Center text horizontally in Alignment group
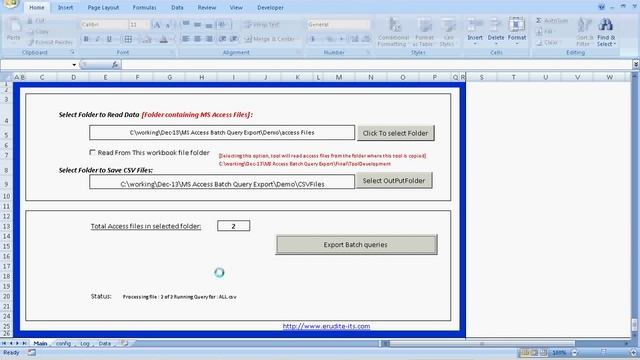640x360 pixels. pos(198,39)
